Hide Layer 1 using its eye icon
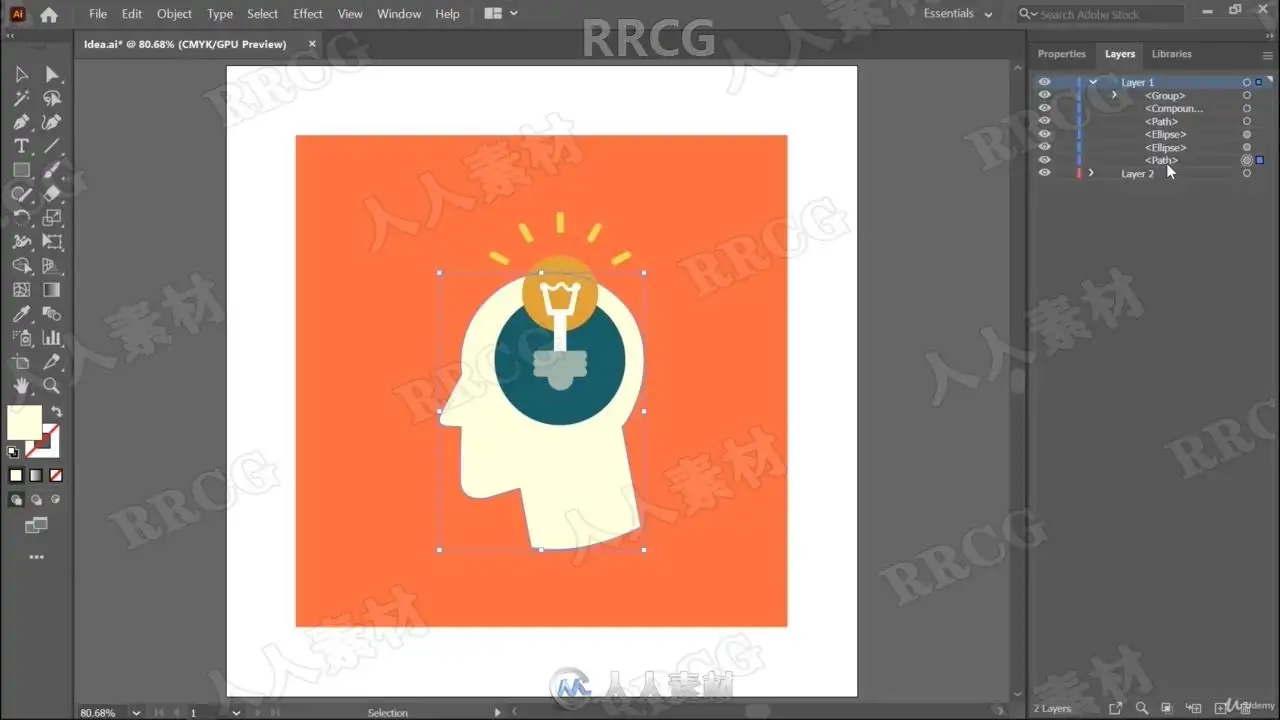The height and width of the screenshot is (720, 1280). (x=1044, y=82)
